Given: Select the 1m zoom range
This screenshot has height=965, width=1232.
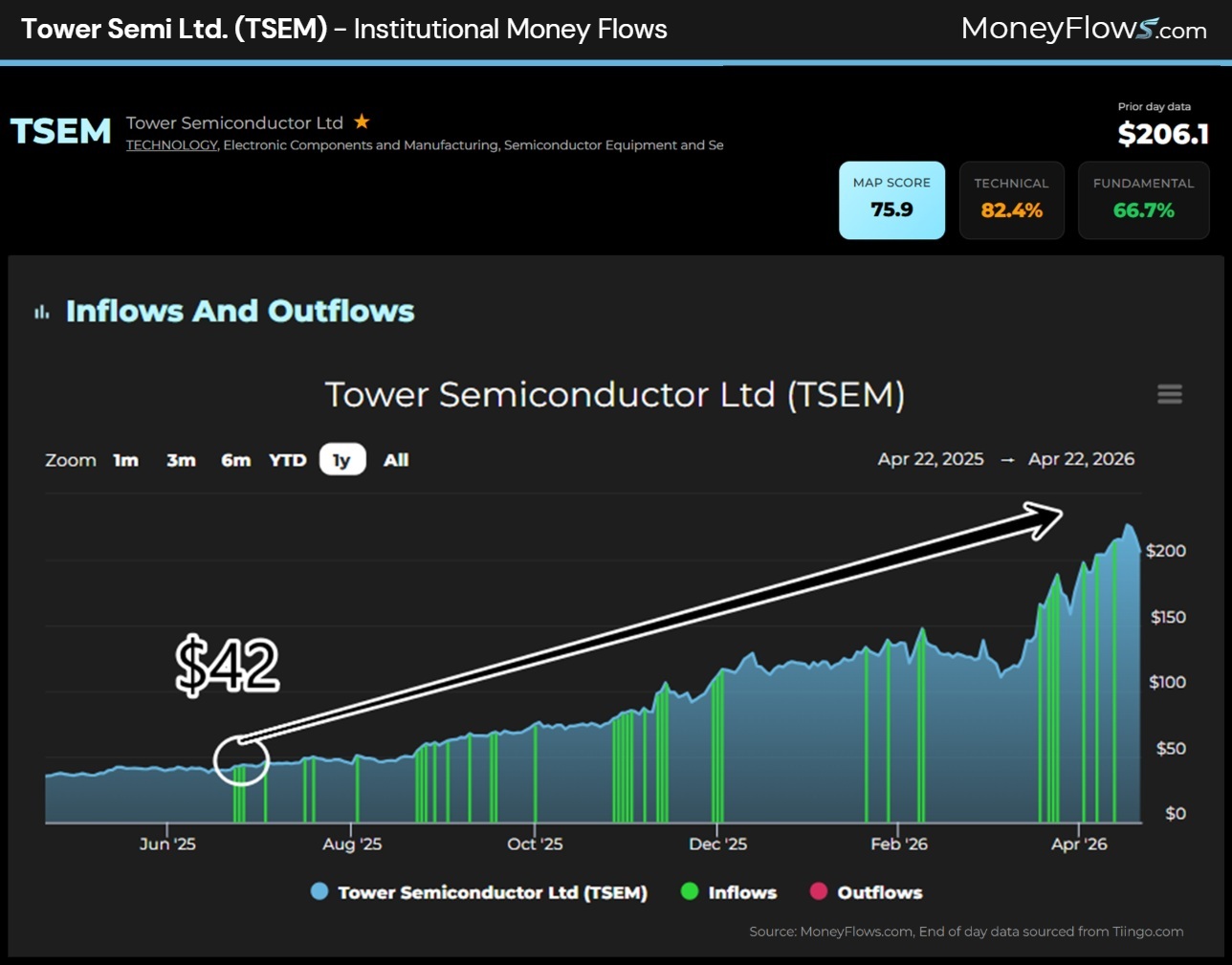Looking at the screenshot, I should point(125,460).
